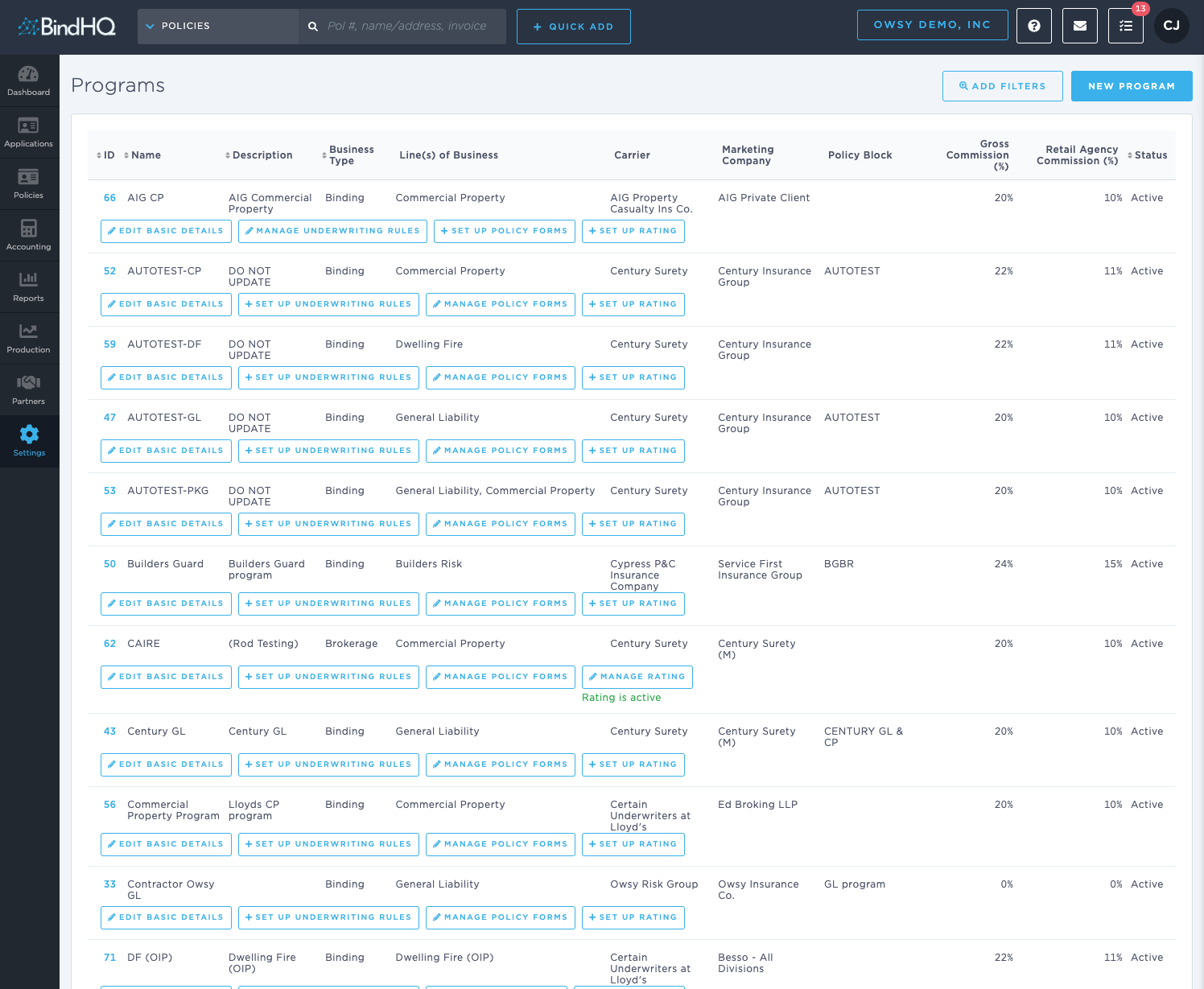This screenshot has width=1204, height=989.
Task: Click the OWSY DEMO, INC button
Action: [932, 25]
